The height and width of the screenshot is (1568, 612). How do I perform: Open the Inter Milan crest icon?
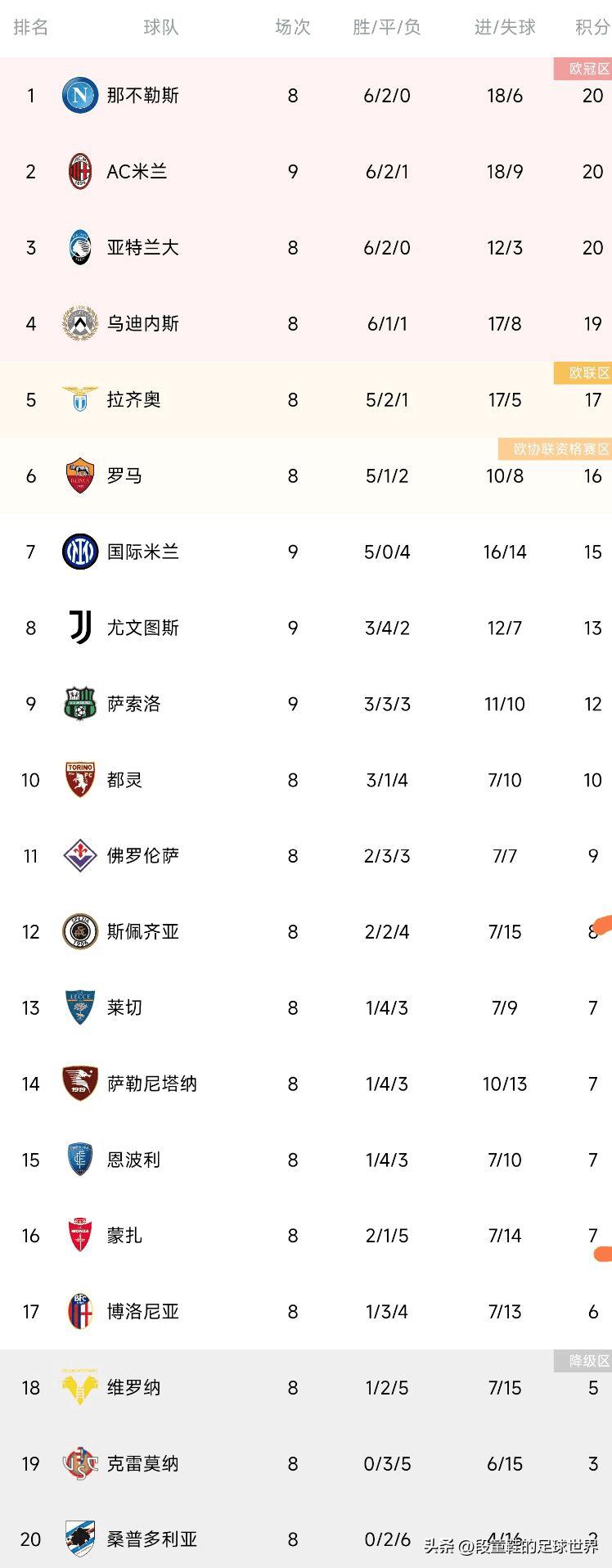(80, 552)
